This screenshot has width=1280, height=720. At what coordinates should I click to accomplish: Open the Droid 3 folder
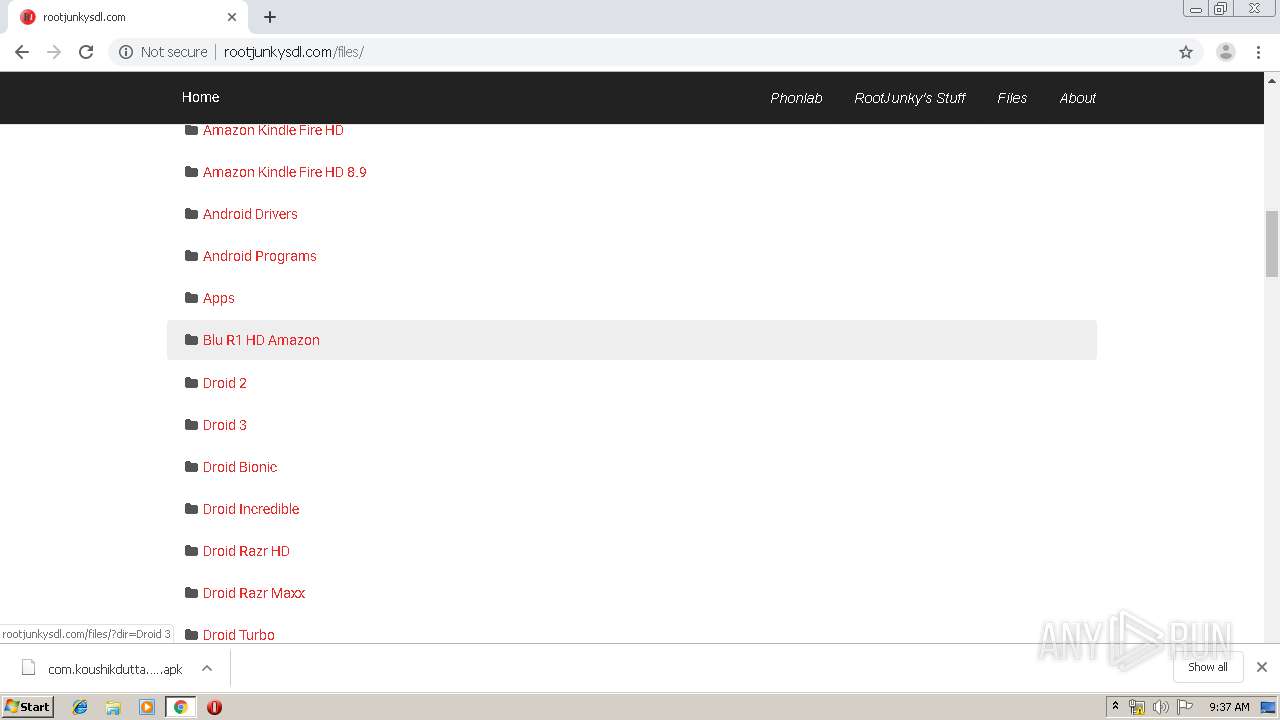(x=225, y=425)
